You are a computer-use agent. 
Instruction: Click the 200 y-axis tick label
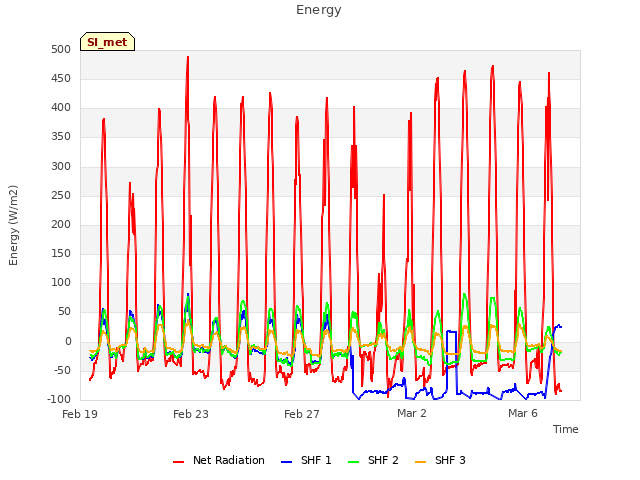(61, 224)
